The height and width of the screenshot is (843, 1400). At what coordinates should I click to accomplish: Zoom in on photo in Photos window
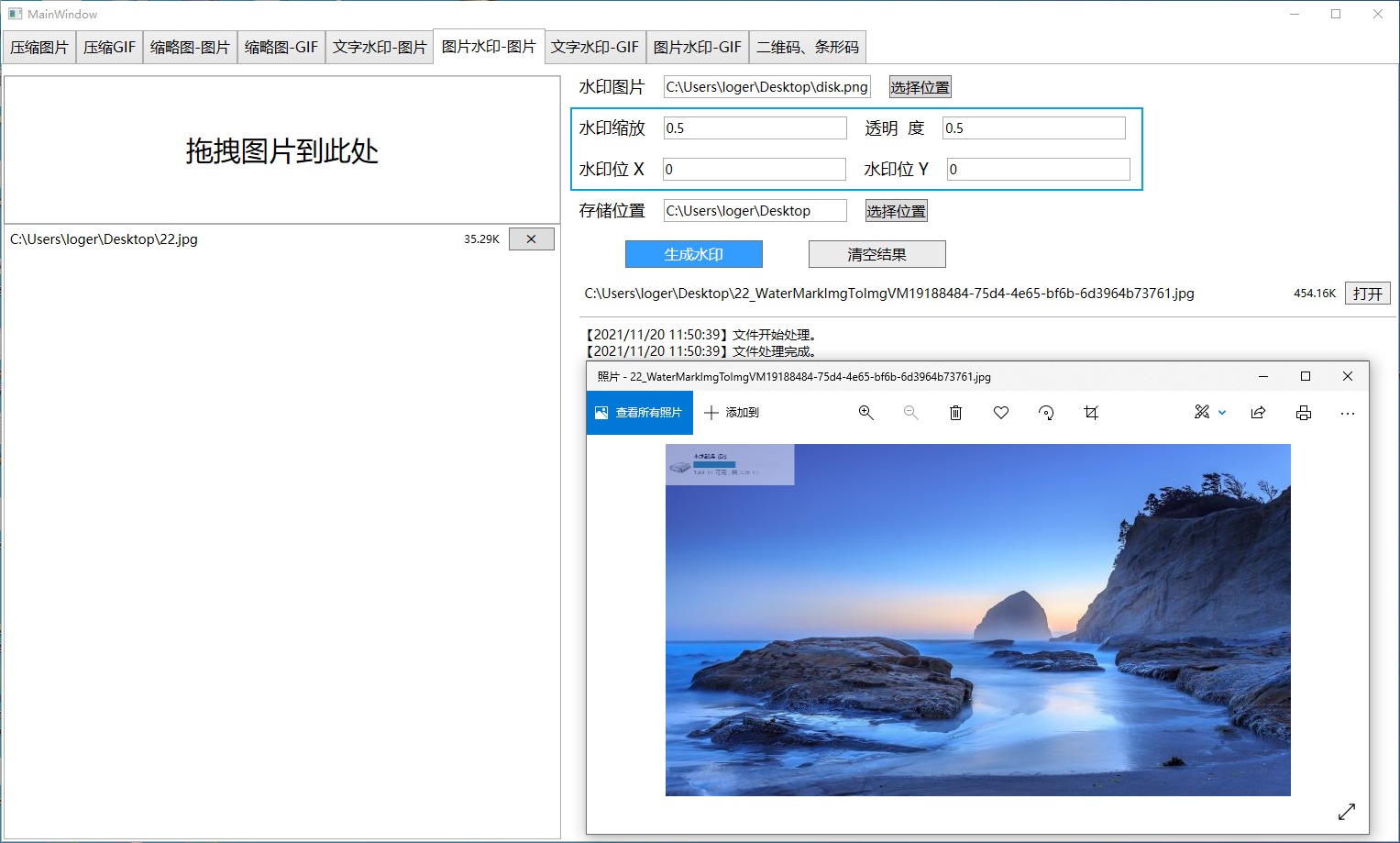tap(865, 413)
